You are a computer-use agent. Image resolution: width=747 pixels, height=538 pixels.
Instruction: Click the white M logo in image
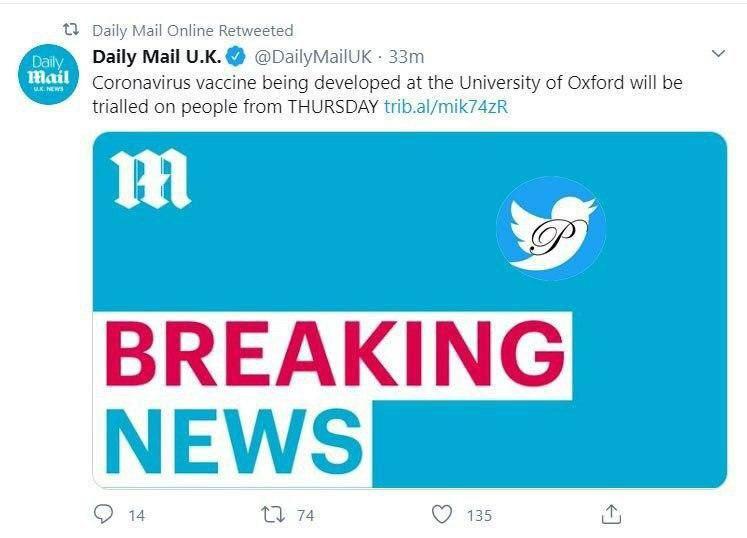(x=152, y=180)
